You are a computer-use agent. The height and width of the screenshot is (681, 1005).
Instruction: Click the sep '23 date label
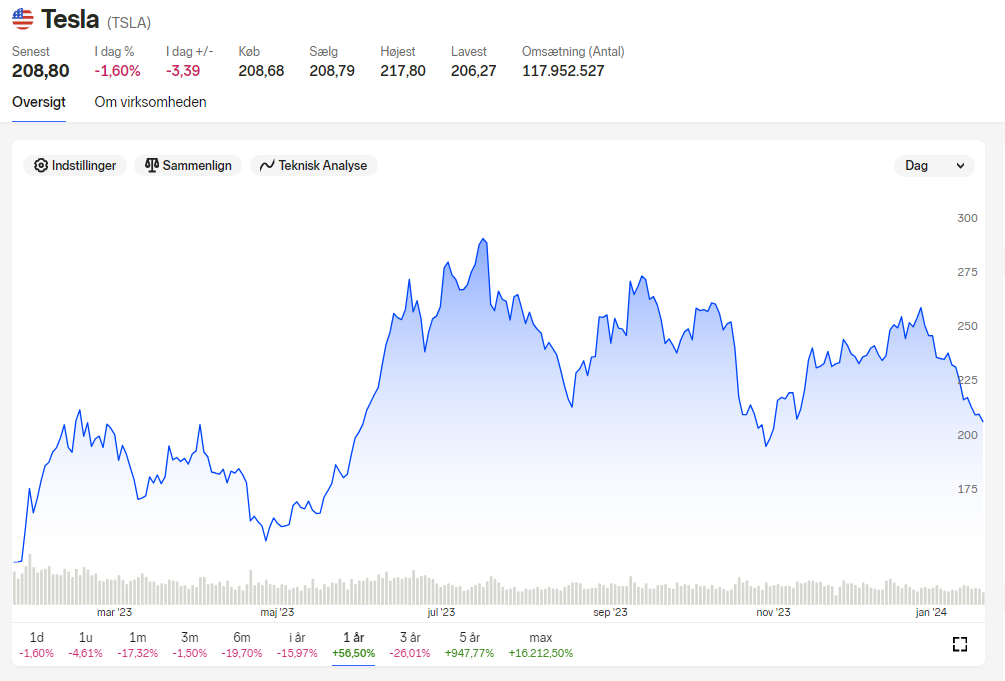point(610,612)
